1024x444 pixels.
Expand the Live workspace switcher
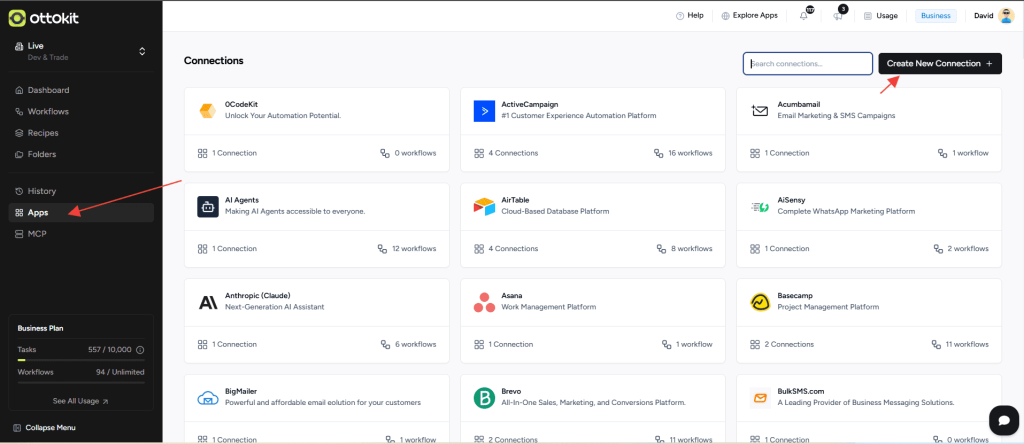tap(141, 51)
